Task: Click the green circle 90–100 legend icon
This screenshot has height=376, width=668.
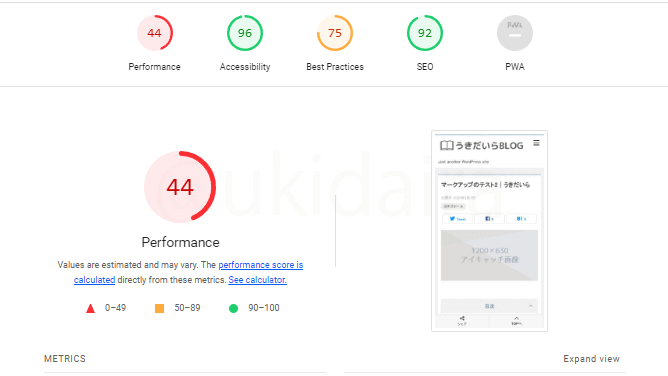Action: pos(233,308)
